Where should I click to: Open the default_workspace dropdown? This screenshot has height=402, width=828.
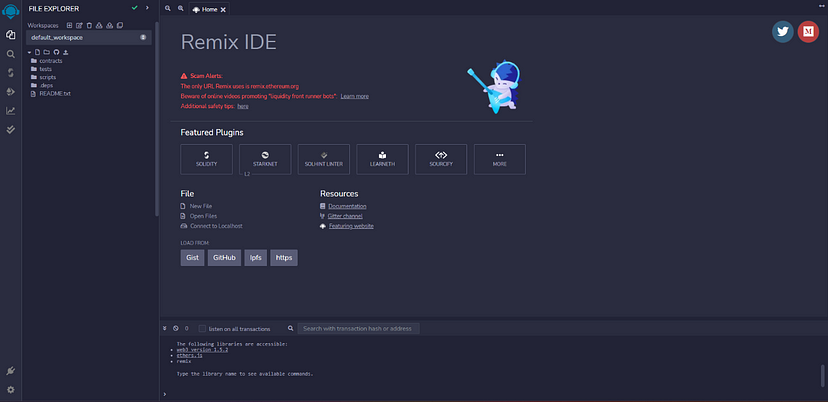89,38
